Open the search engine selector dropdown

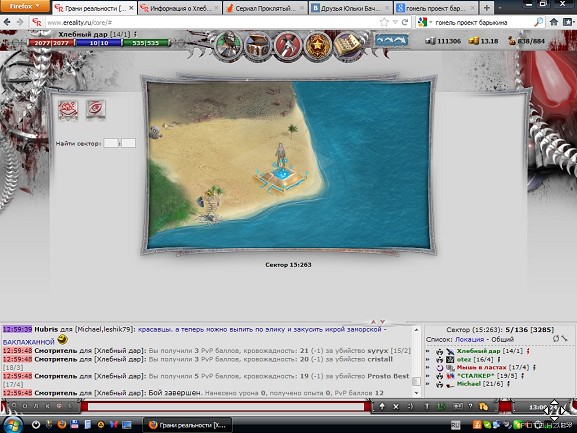coord(425,22)
